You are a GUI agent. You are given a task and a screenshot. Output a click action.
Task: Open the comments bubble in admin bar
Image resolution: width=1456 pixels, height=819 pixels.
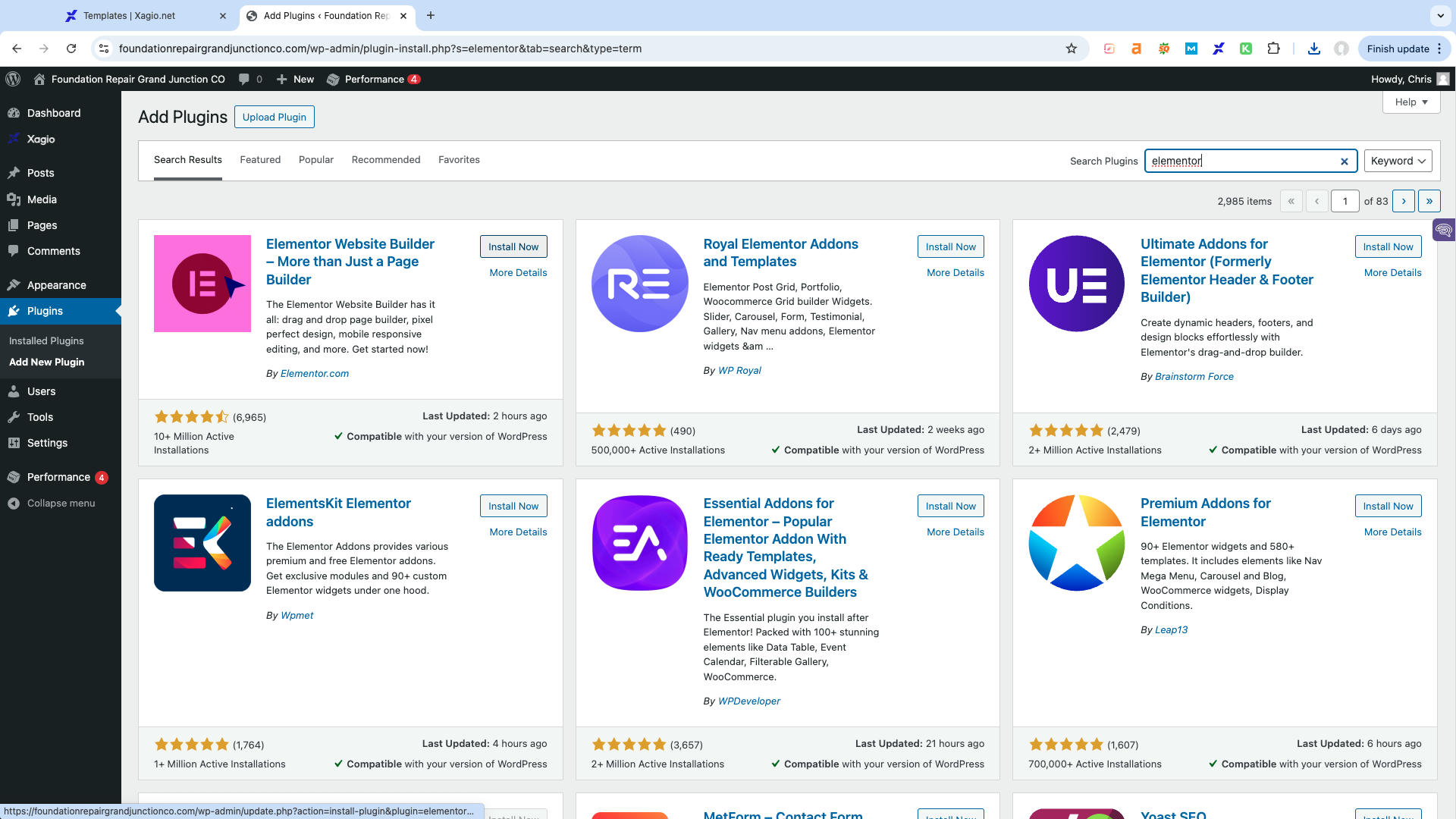pos(244,79)
